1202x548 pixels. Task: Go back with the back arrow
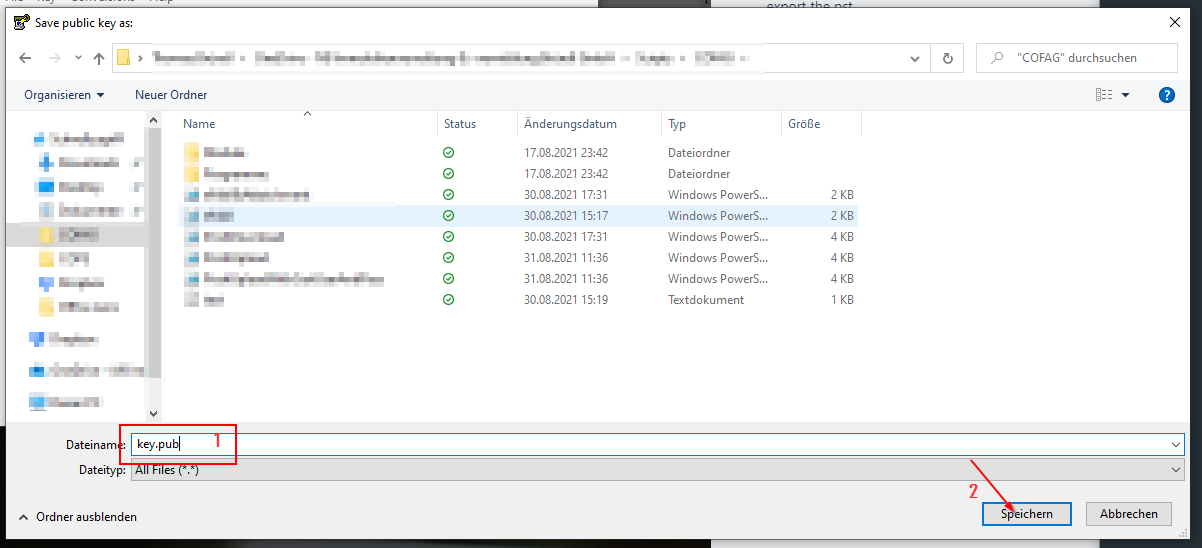pos(26,58)
